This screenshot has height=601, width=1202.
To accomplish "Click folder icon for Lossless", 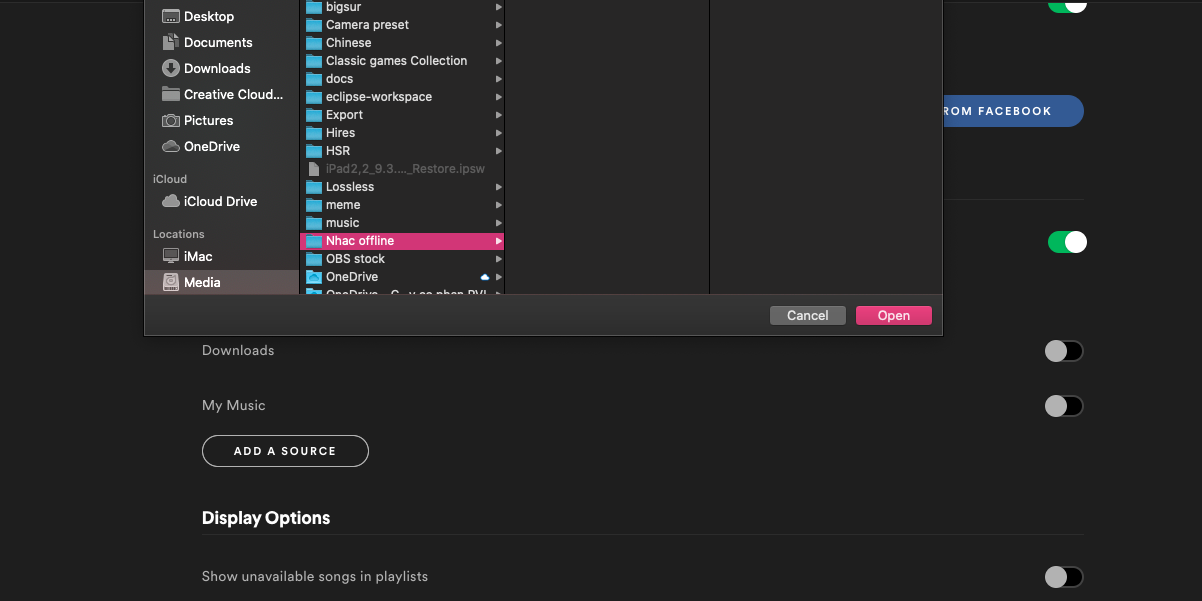I will [314, 187].
